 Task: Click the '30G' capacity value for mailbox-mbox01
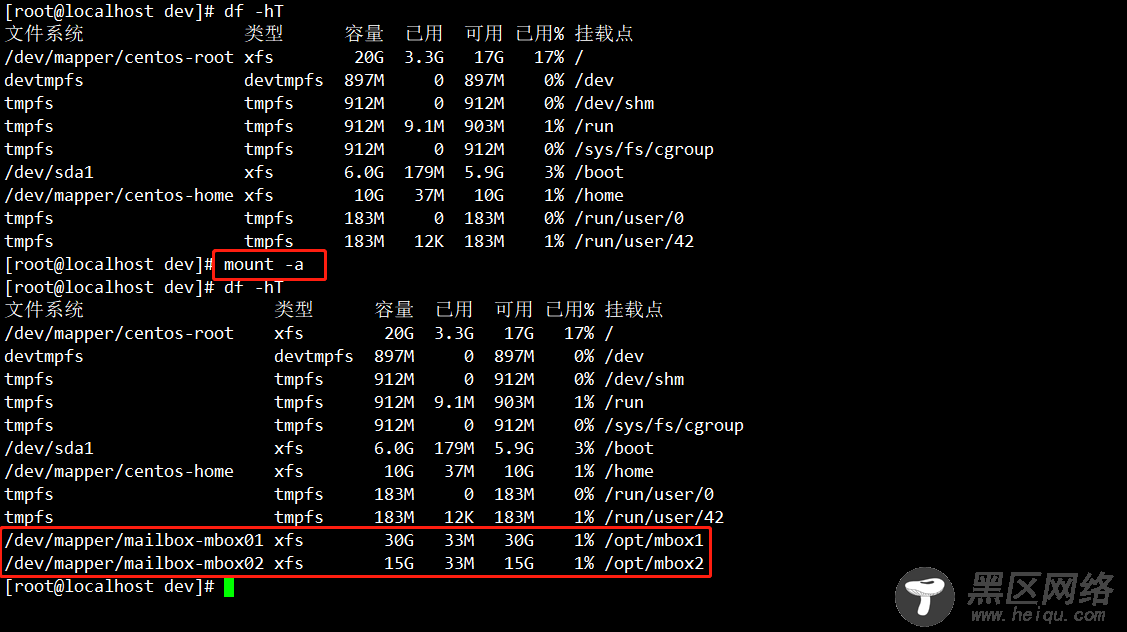click(x=399, y=541)
